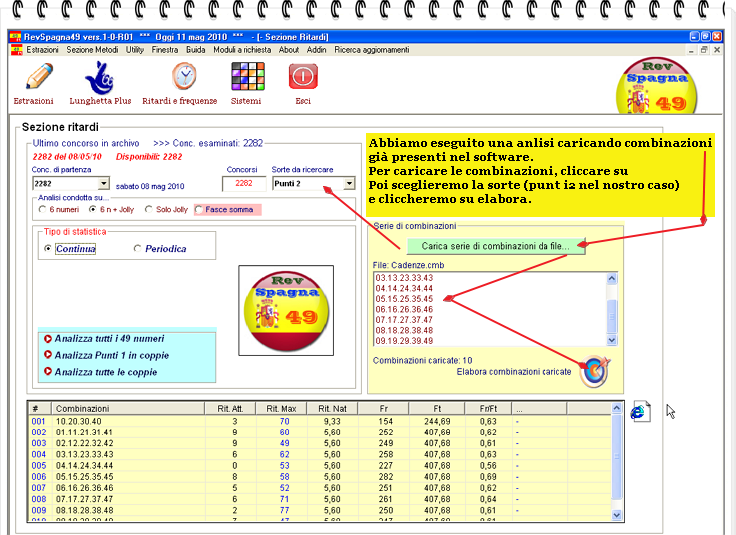This screenshot has height=535, width=736.
Task: Open Ricerca aggiornamenti menu
Action: tap(372, 50)
